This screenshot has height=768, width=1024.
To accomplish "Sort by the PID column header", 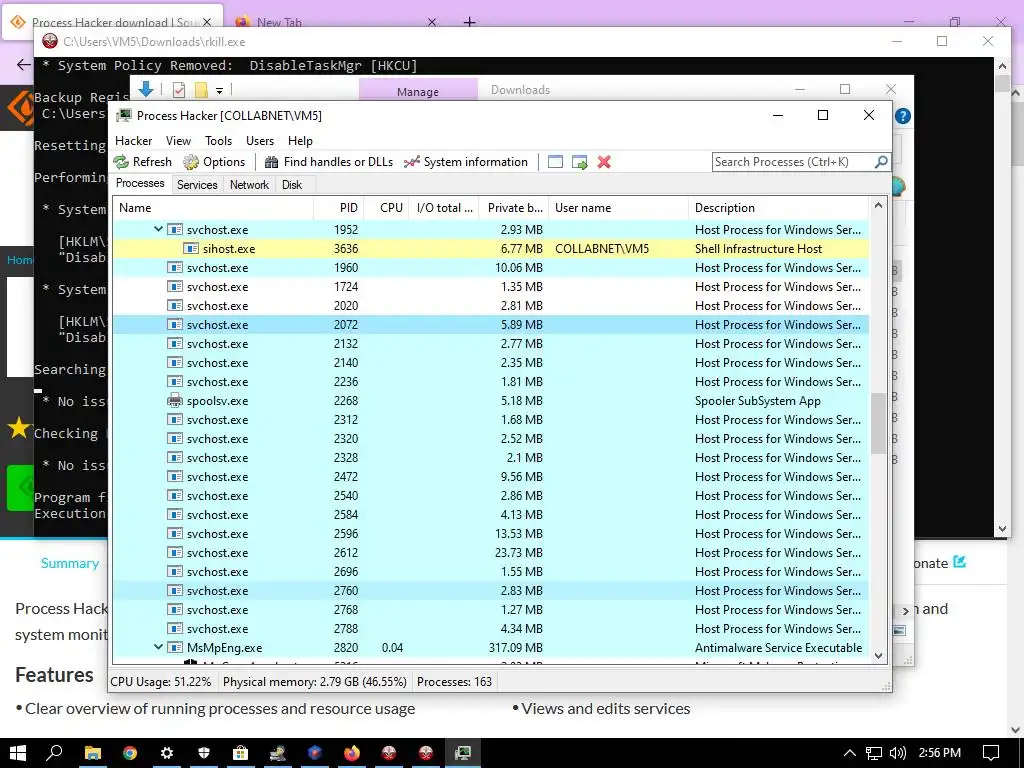I will tap(338, 208).
